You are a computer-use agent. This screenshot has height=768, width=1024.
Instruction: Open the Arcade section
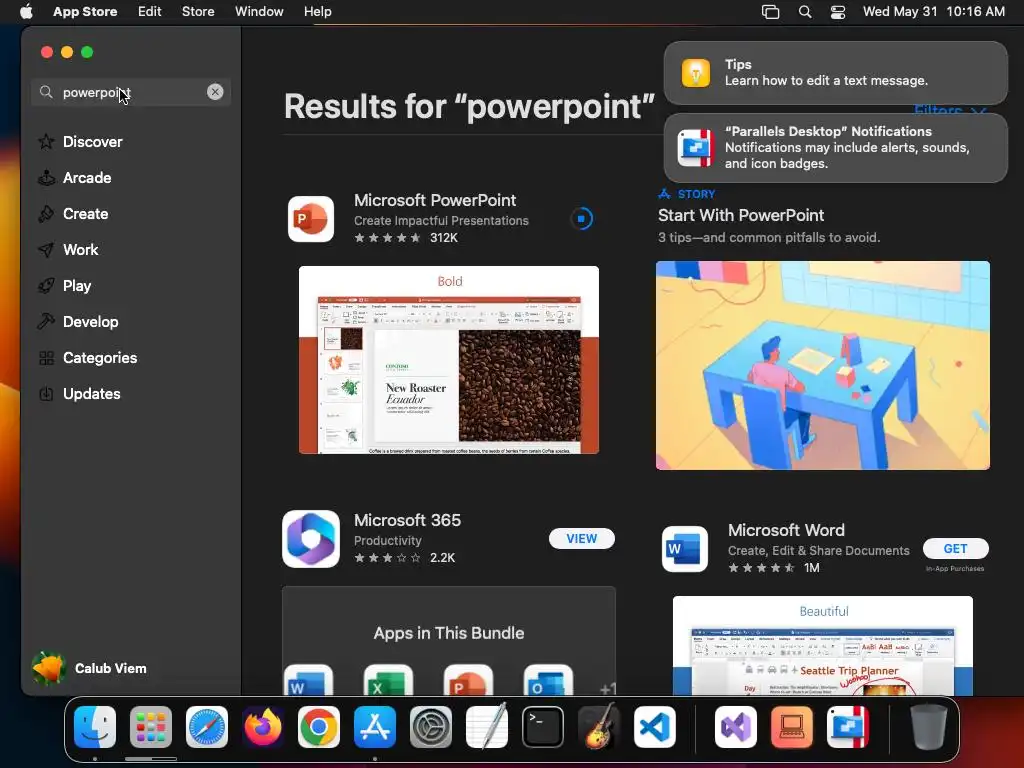coord(87,178)
